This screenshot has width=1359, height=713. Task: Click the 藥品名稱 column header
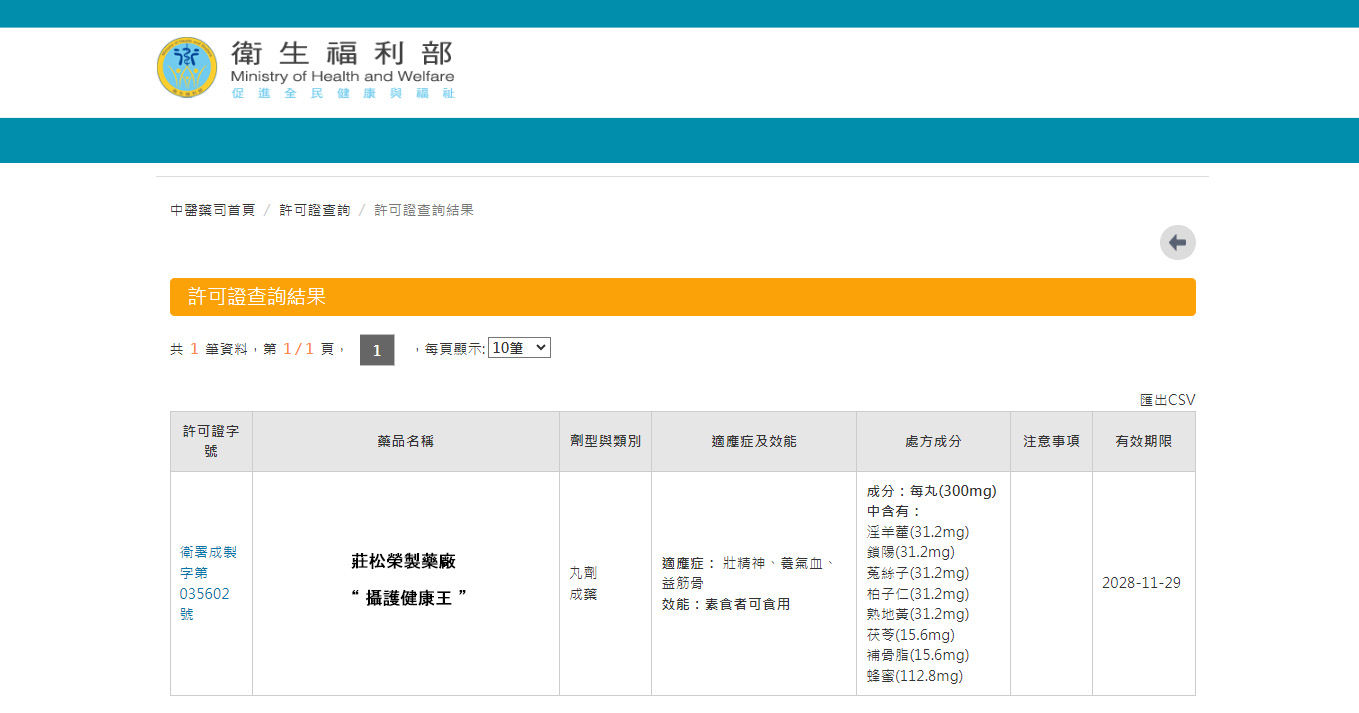point(406,441)
